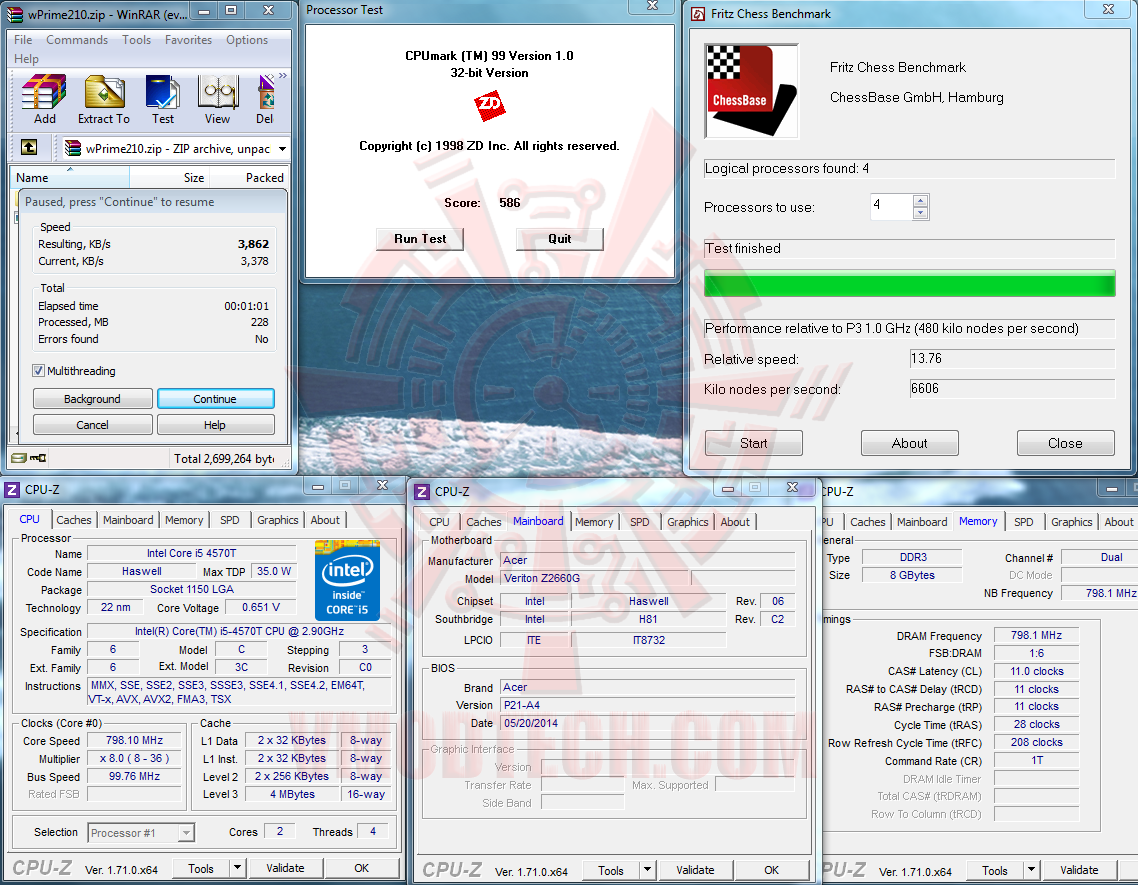Click the Background button in WinRAR
The image size is (1138, 885).
tap(92, 399)
